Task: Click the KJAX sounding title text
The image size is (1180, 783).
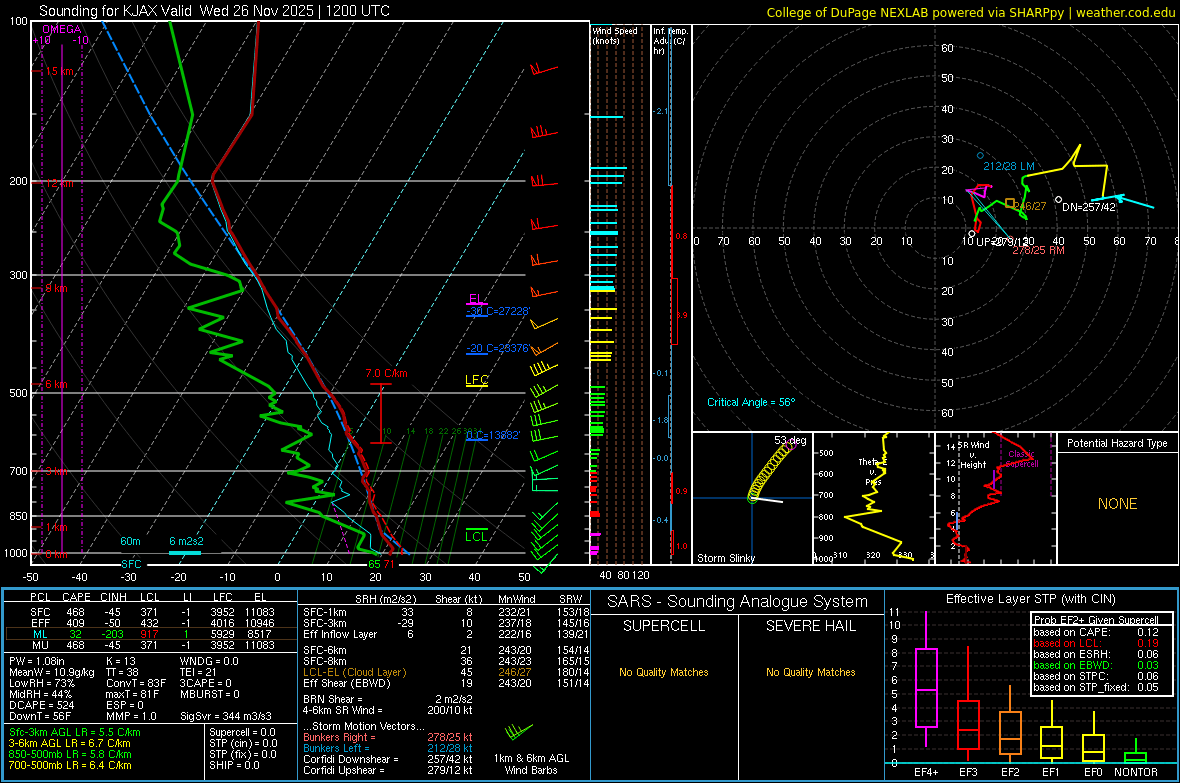Action: [214, 11]
